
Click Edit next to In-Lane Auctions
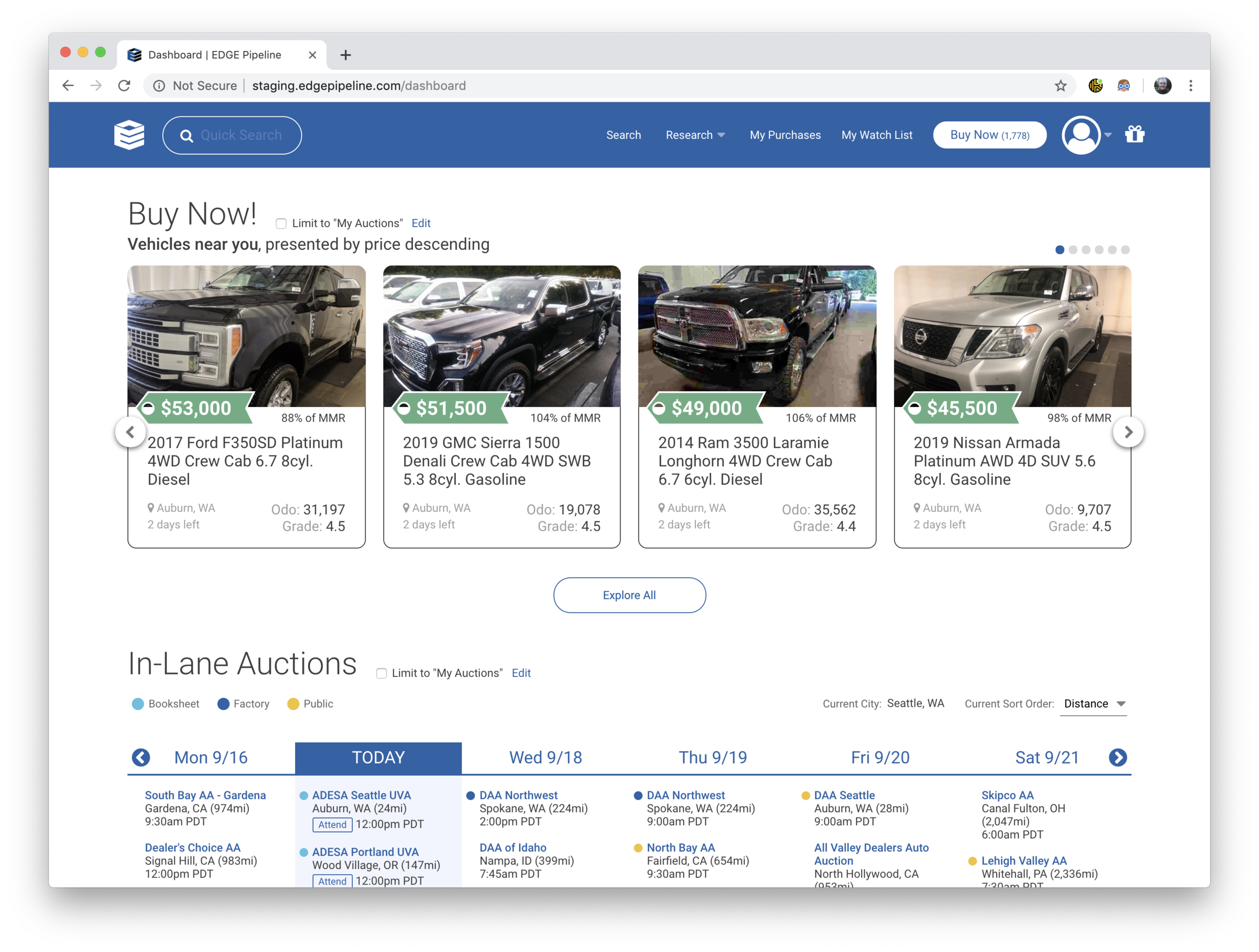point(521,673)
